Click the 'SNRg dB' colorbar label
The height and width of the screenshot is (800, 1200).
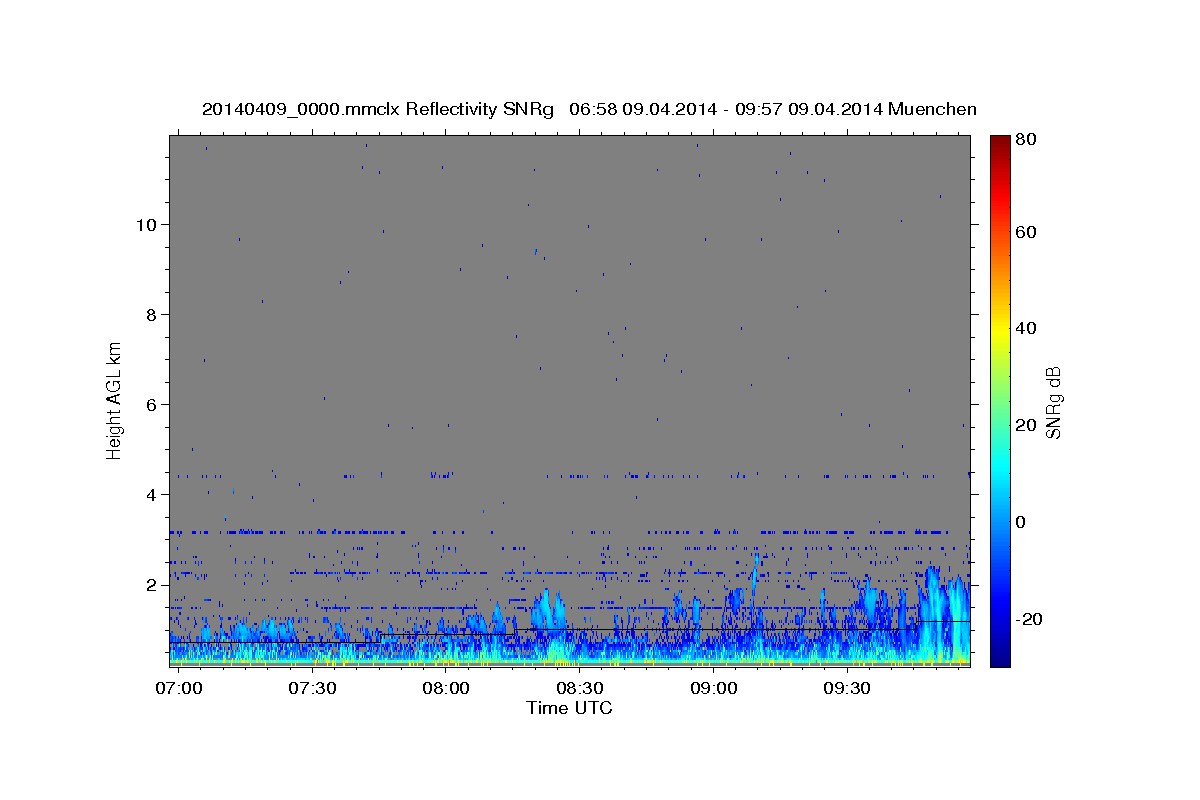click(1053, 402)
